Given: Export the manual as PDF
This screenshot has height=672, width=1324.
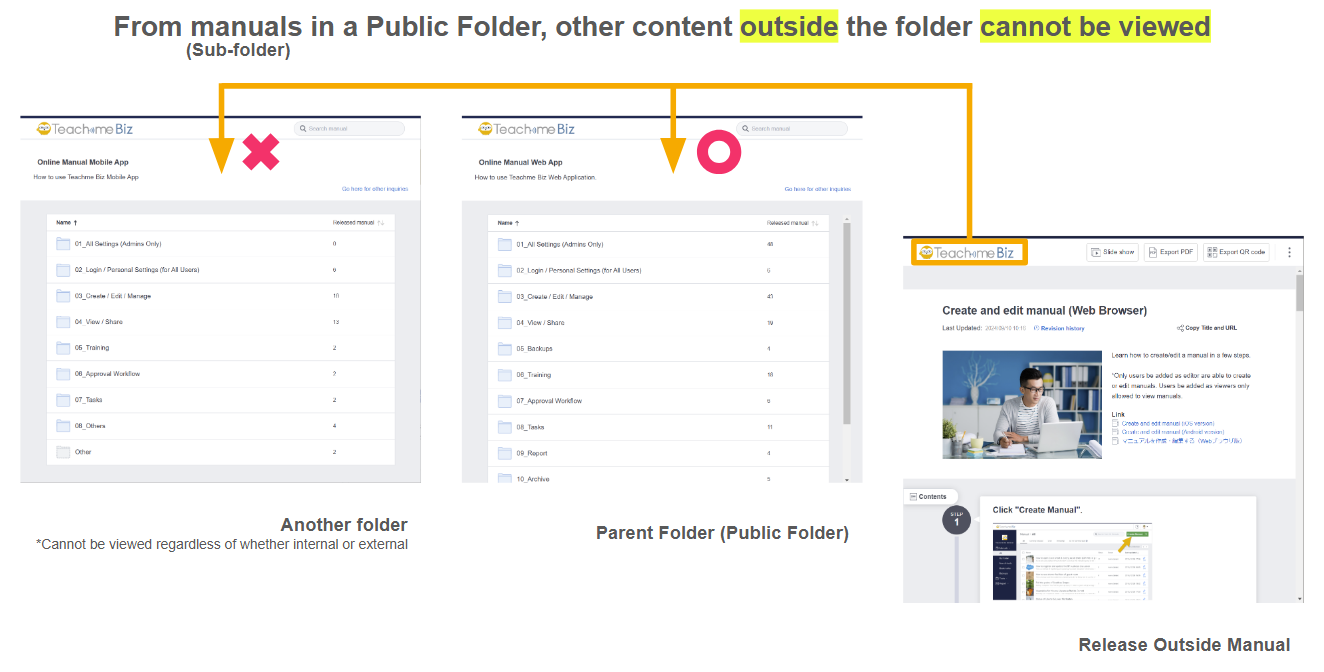Looking at the screenshot, I should click(x=1171, y=252).
